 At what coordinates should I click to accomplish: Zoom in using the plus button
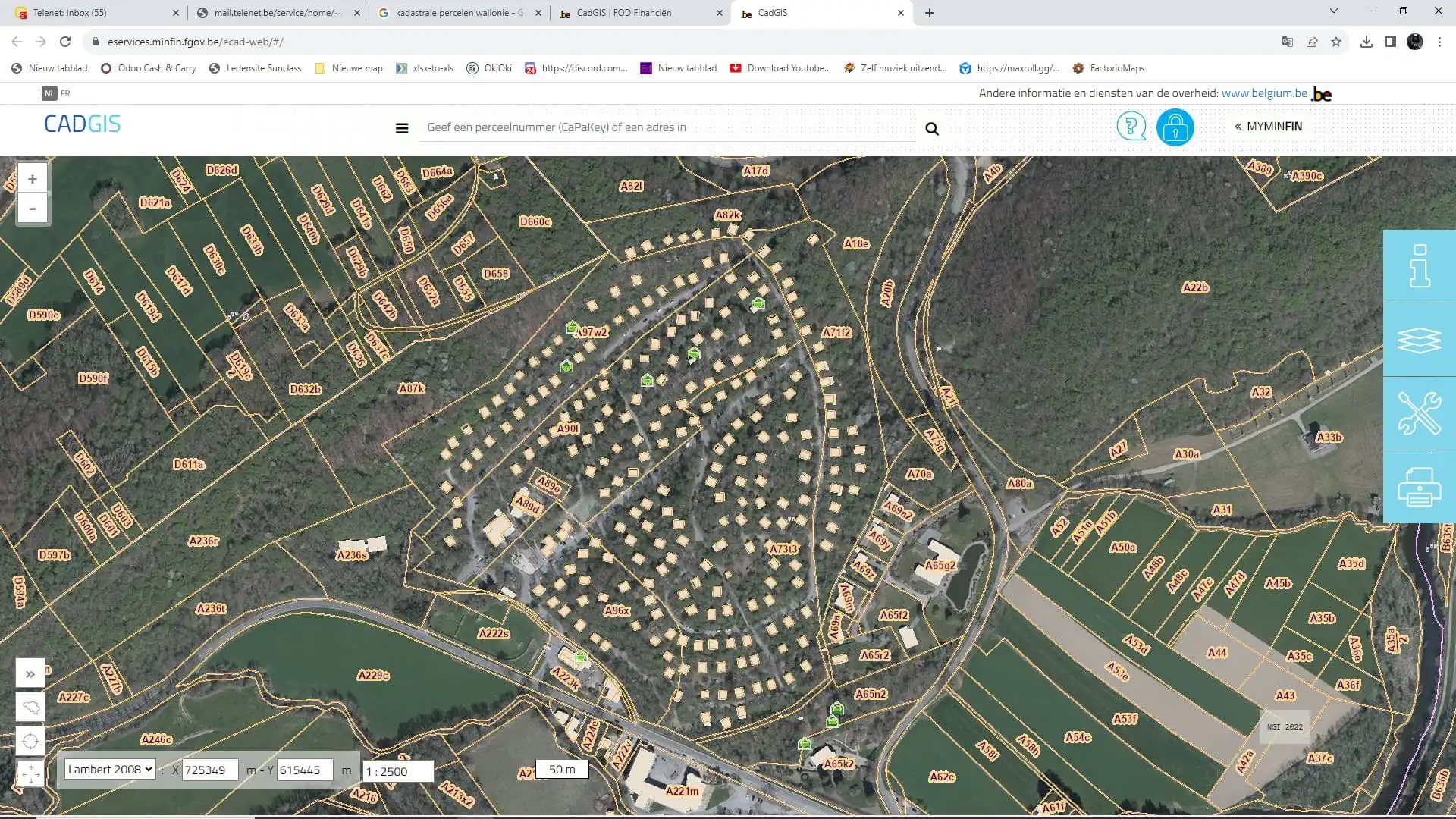point(32,178)
